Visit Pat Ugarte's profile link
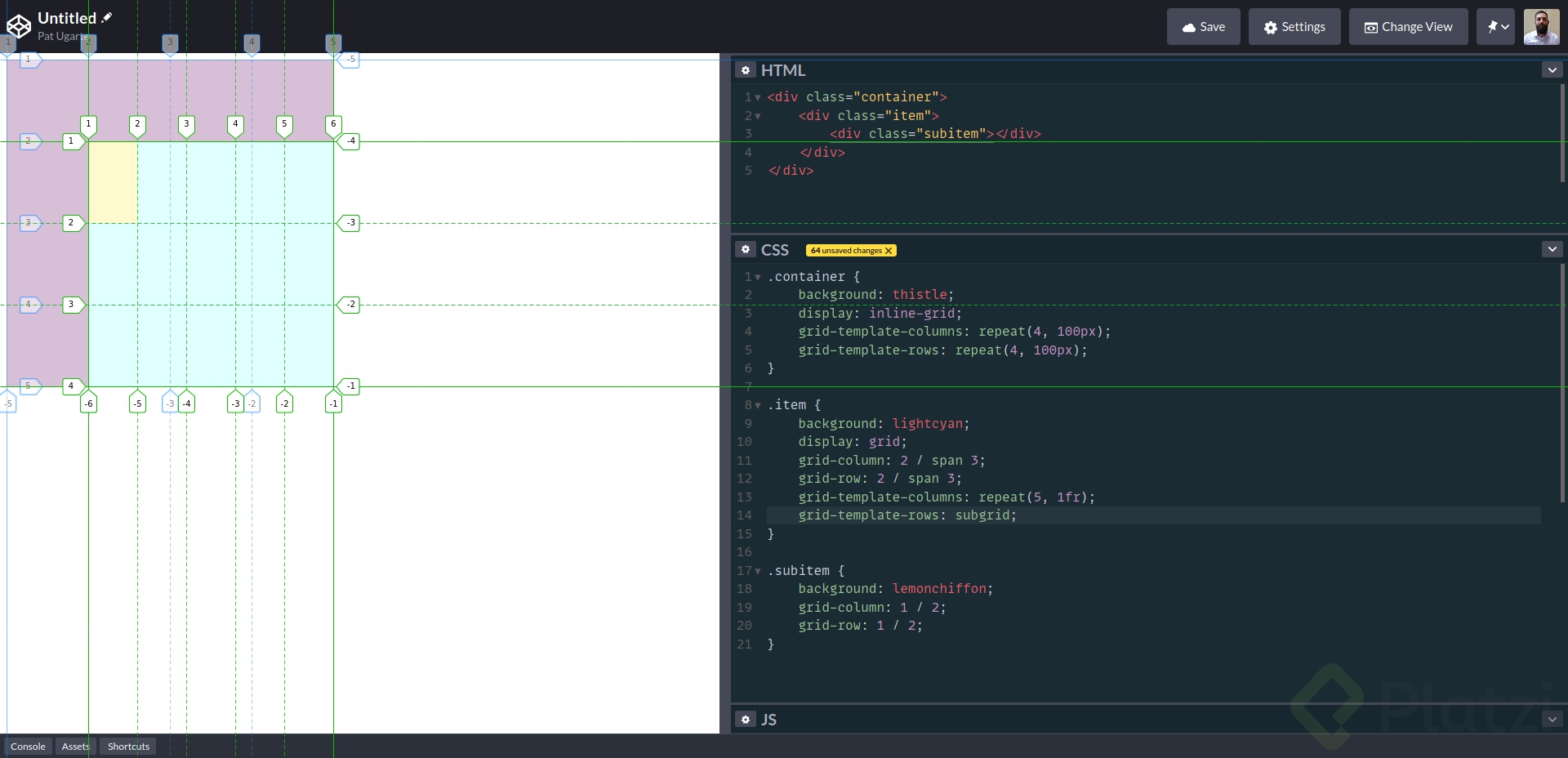 [x=61, y=36]
